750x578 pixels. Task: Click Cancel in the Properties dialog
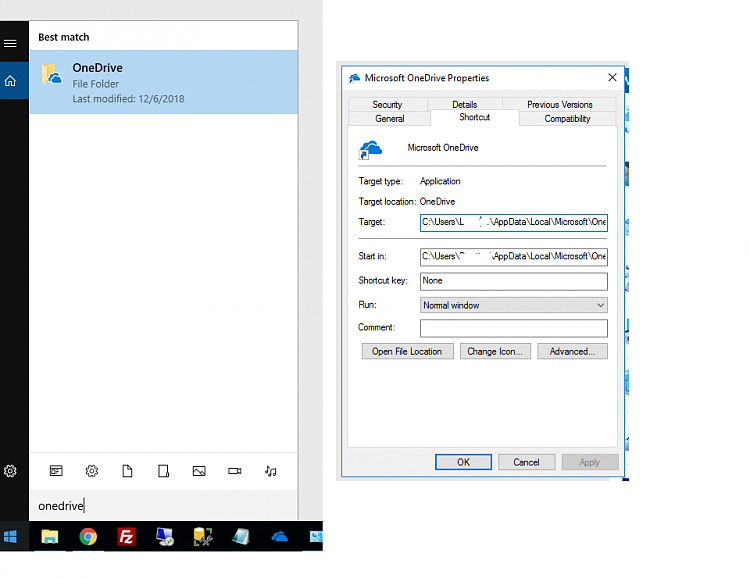(526, 462)
